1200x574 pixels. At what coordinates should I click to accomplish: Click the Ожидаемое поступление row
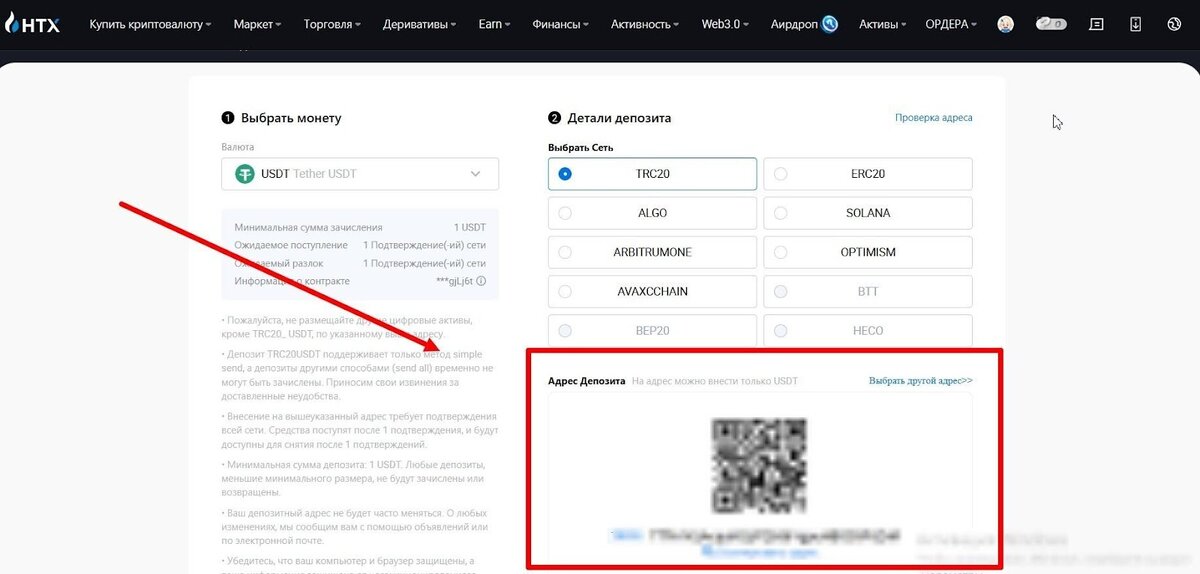(x=360, y=245)
